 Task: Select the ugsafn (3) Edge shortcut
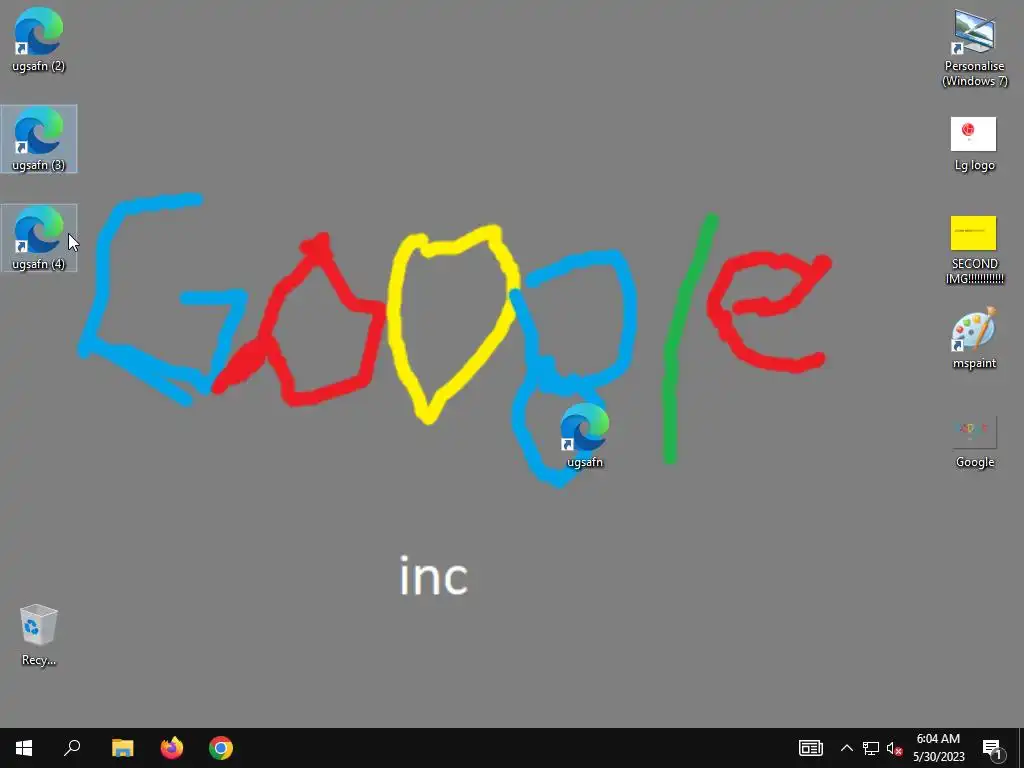point(39,138)
